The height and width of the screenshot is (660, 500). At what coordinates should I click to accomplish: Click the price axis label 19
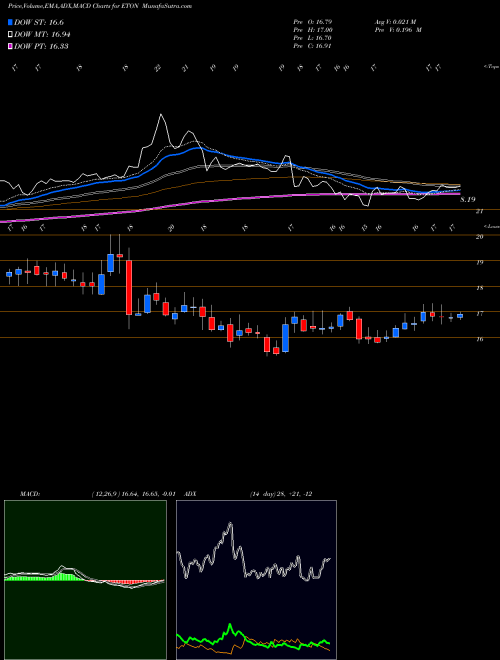pos(479,263)
